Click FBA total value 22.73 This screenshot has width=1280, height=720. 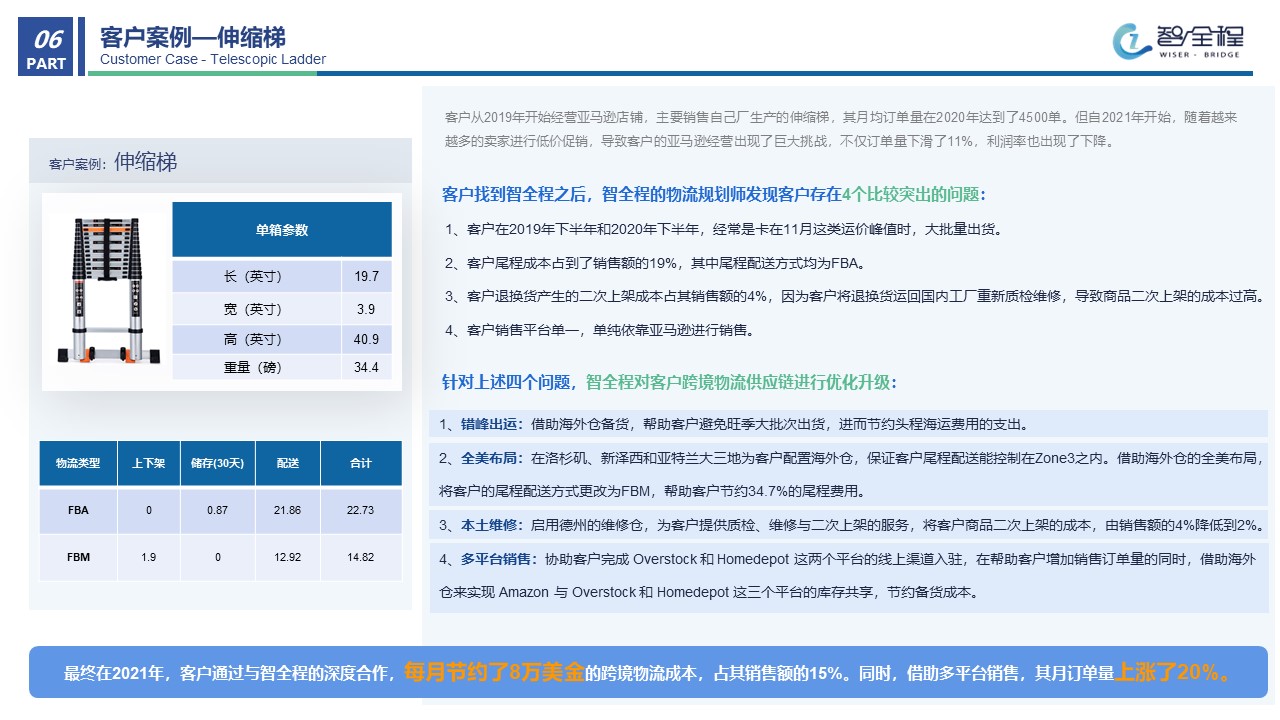(361, 510)
